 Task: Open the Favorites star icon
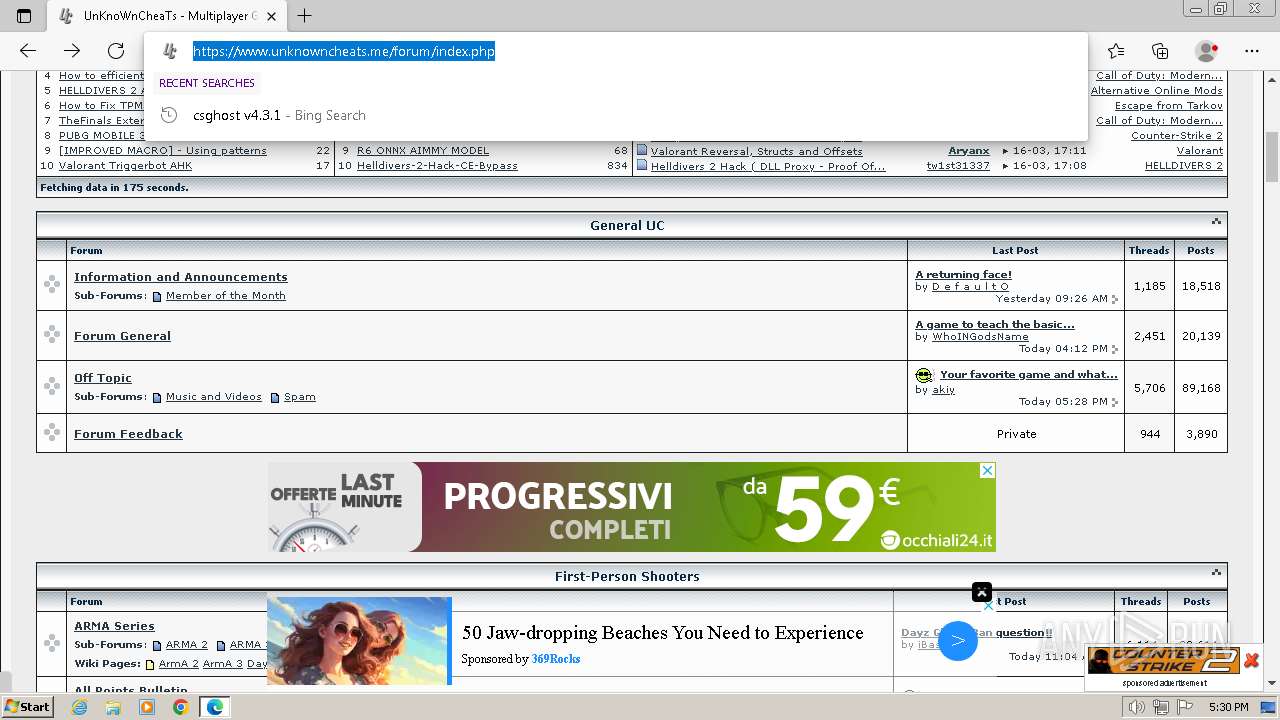pos(1116,51)
